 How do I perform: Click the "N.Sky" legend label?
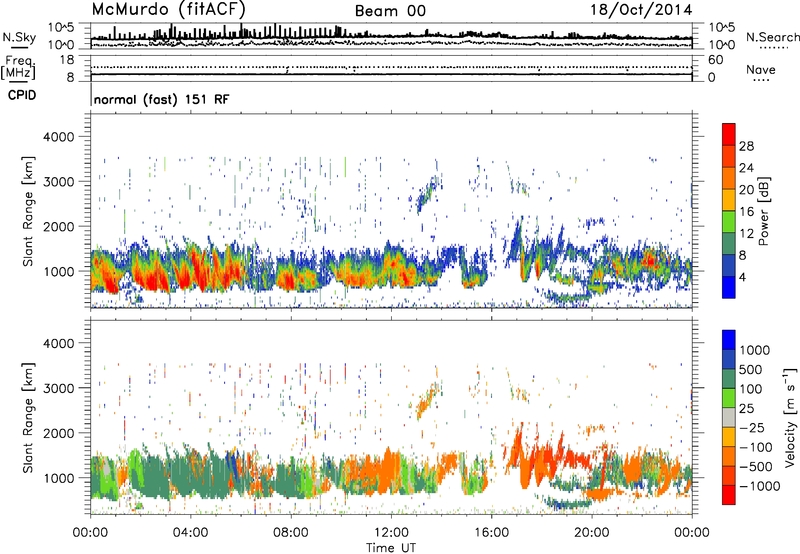(x=19, y=37)
